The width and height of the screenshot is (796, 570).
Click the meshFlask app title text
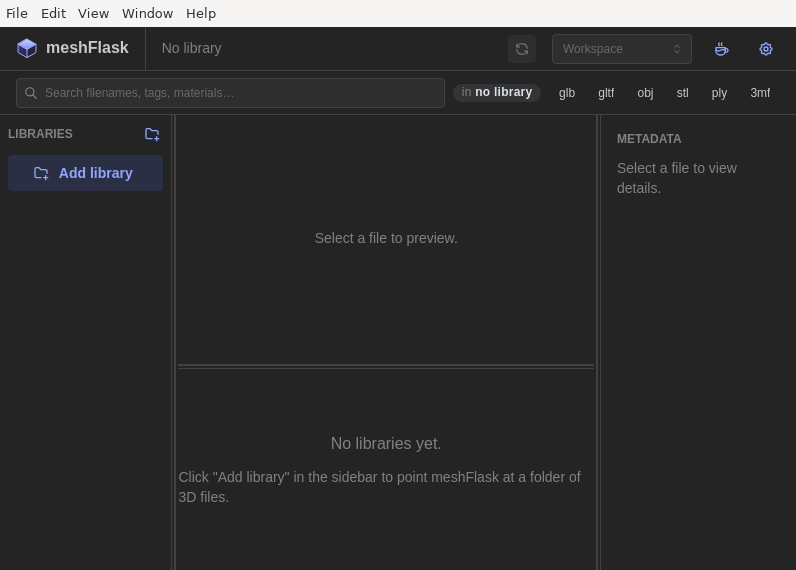(87, 48)
